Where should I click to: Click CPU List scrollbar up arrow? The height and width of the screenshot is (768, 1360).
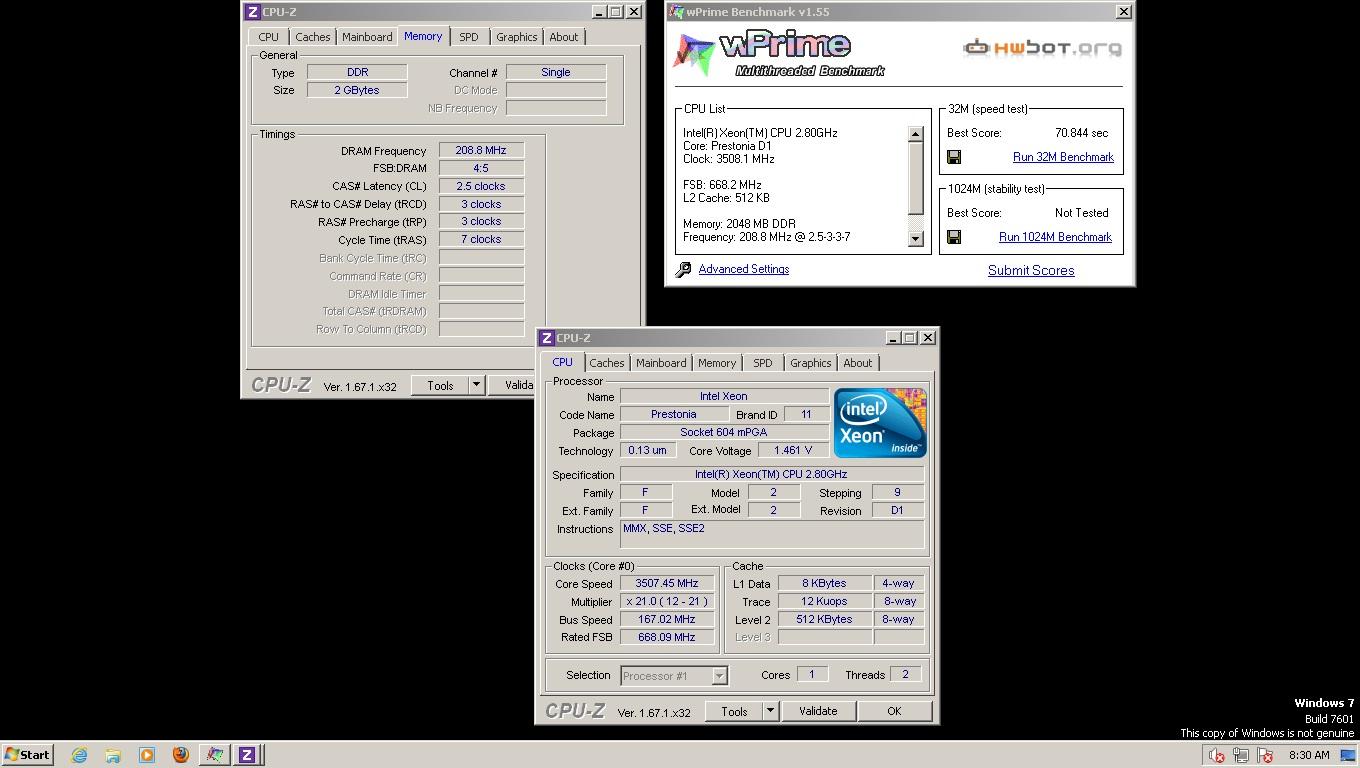pyautogui.click(x=915, y=134)
